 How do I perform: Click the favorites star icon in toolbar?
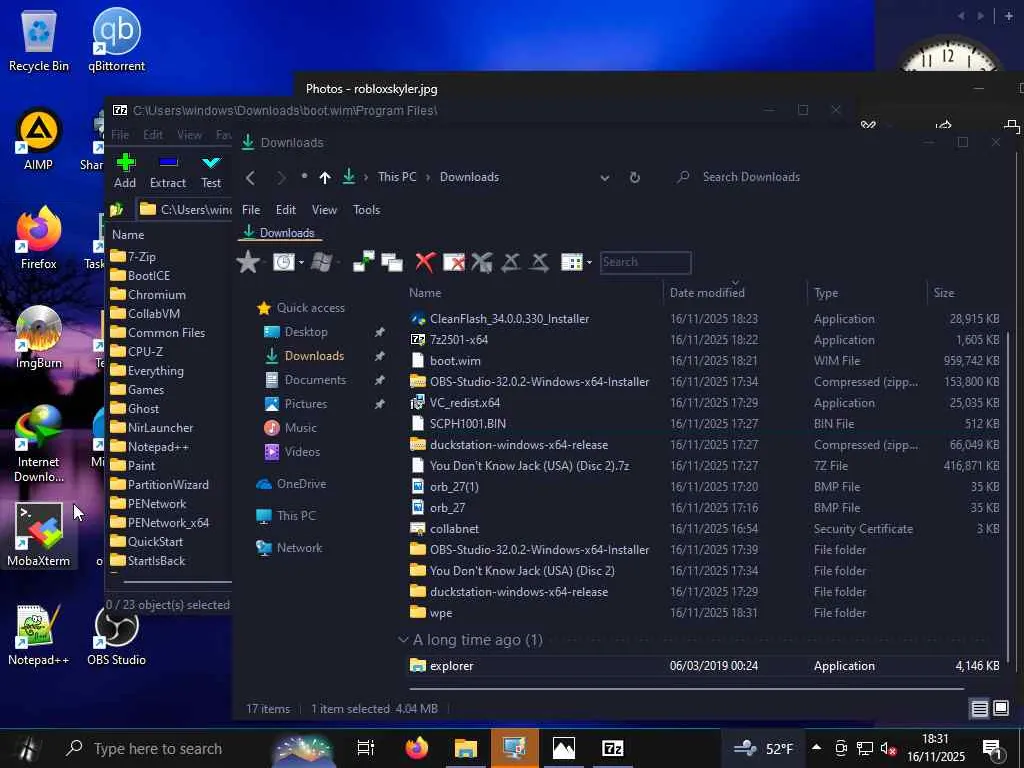coord(248,262)
